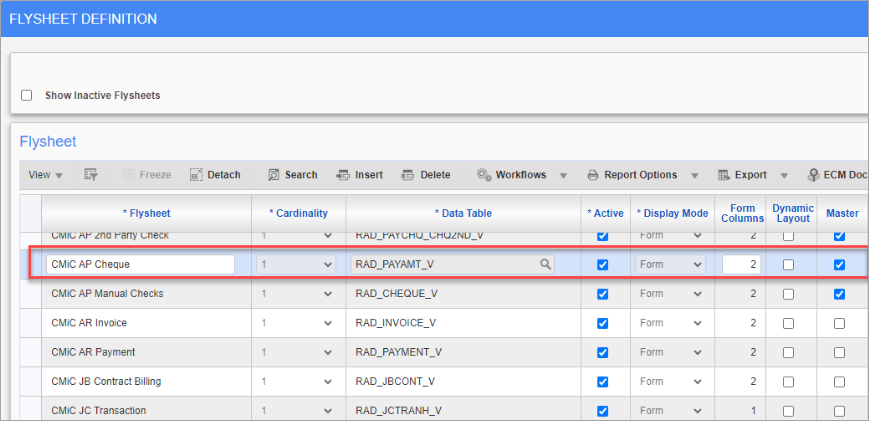The width and height of the screenshot is (869, 421).
Task: Open ECM Documents from the toolbar
Action: pyautogui.click(x=837, y=175)
